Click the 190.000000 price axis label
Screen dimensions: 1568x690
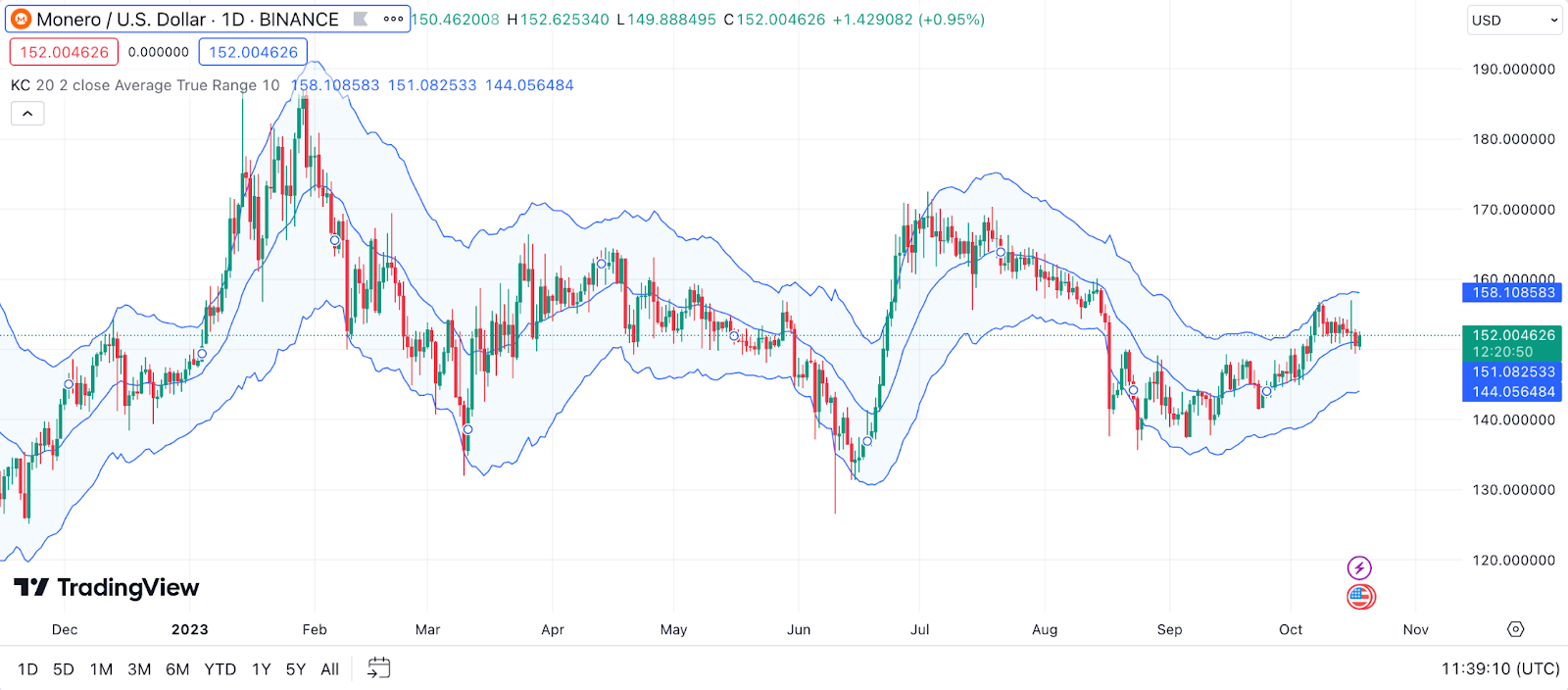click(x=1514, y=69)
